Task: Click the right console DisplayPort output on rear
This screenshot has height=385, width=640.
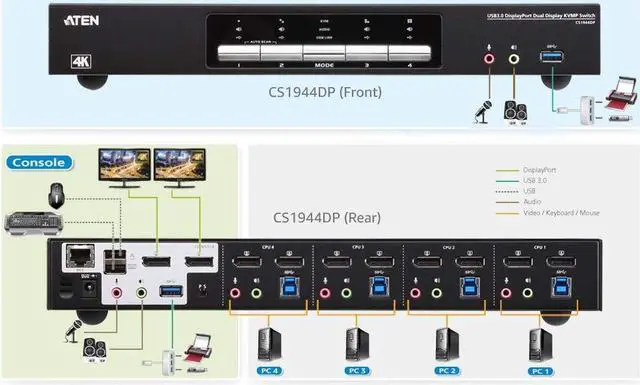Action: tap(199, 261)
